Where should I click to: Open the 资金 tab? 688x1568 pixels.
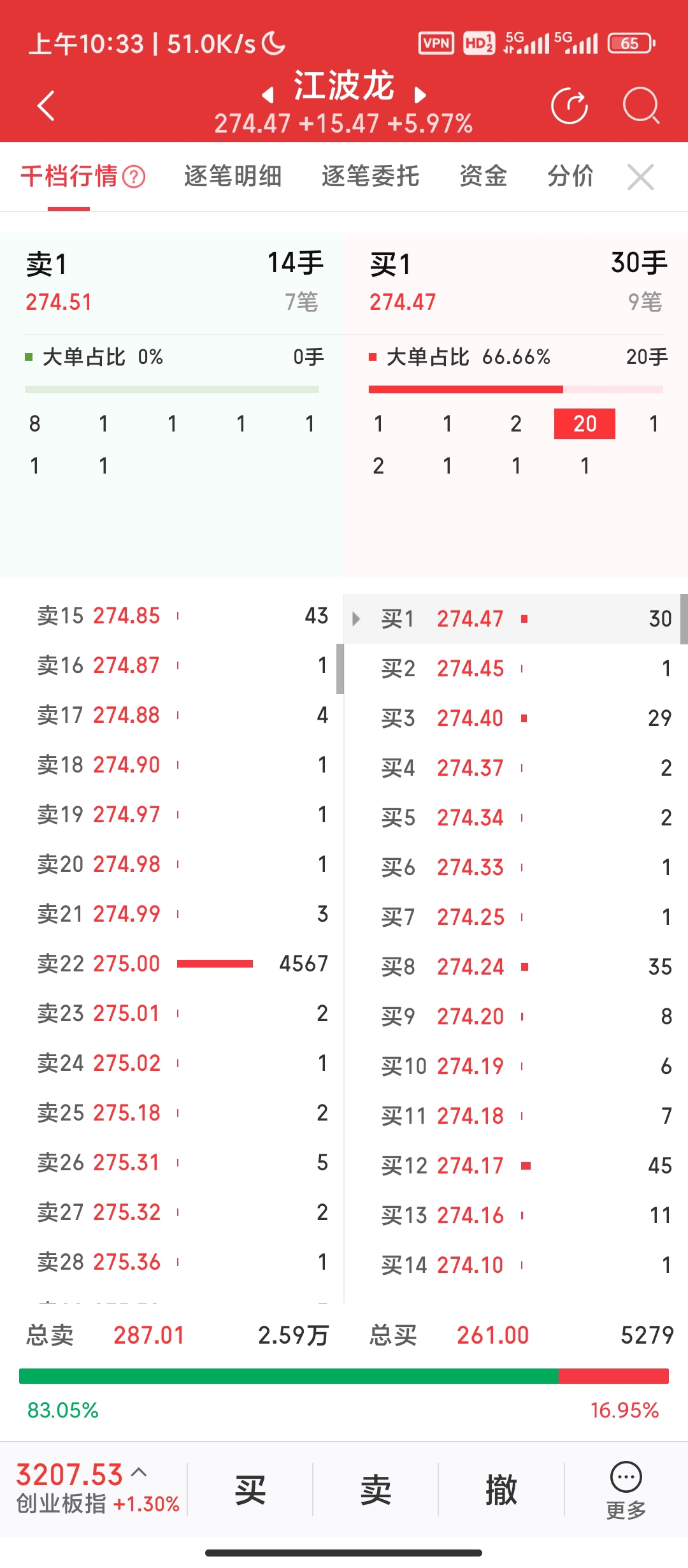tap(483, 177)
